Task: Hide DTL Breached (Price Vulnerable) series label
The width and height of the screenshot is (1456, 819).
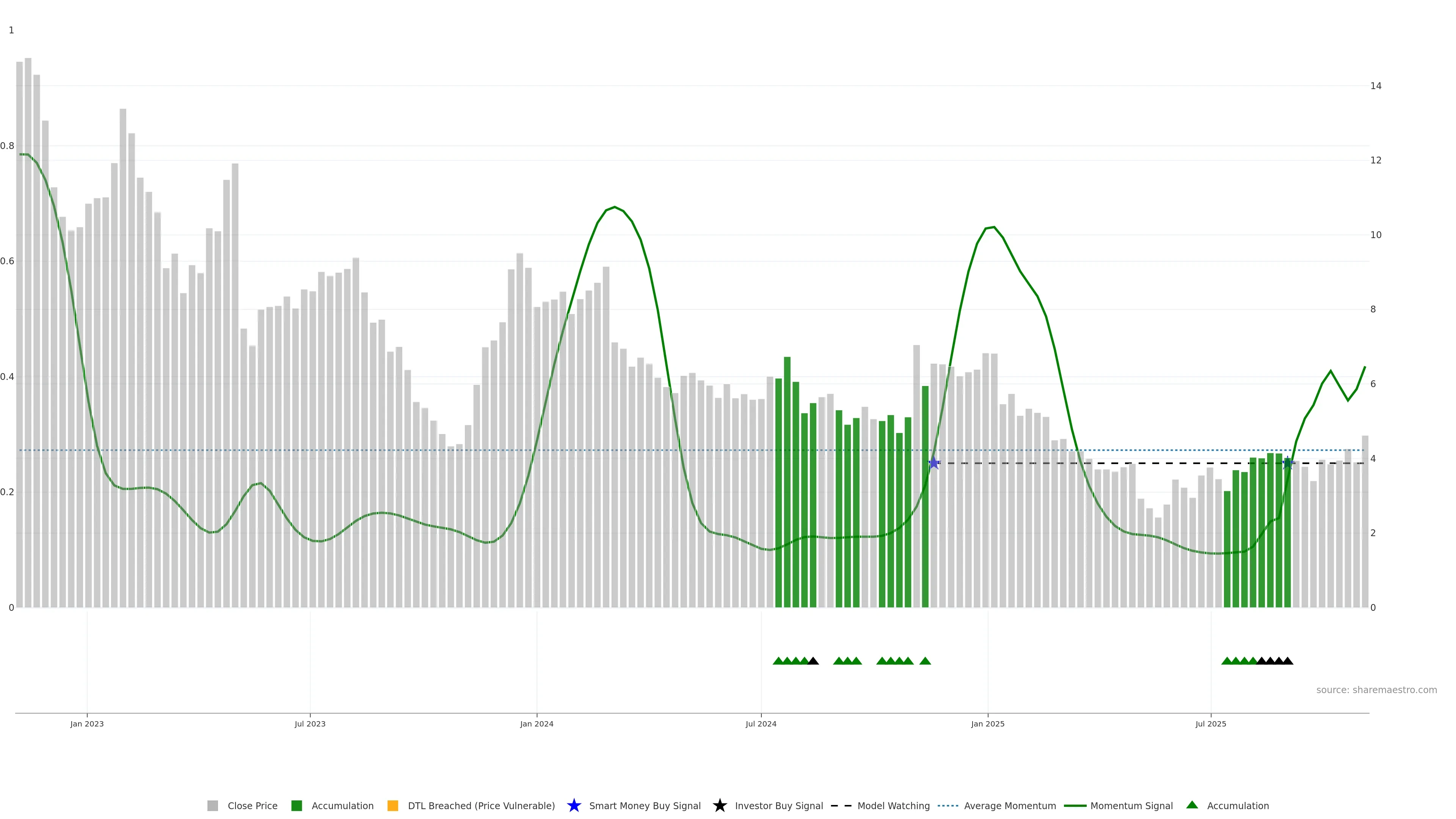Action: click(481, 805)
